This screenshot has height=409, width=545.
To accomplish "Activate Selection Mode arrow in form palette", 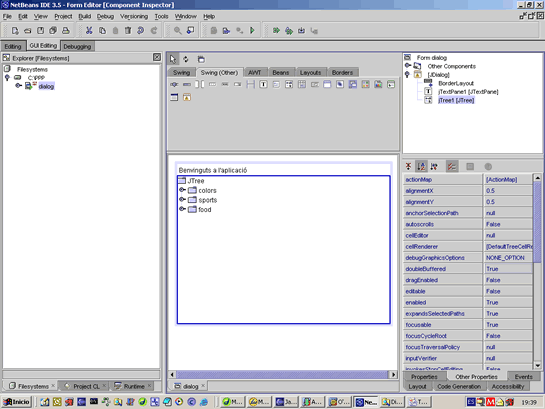I will coord(173,59).
